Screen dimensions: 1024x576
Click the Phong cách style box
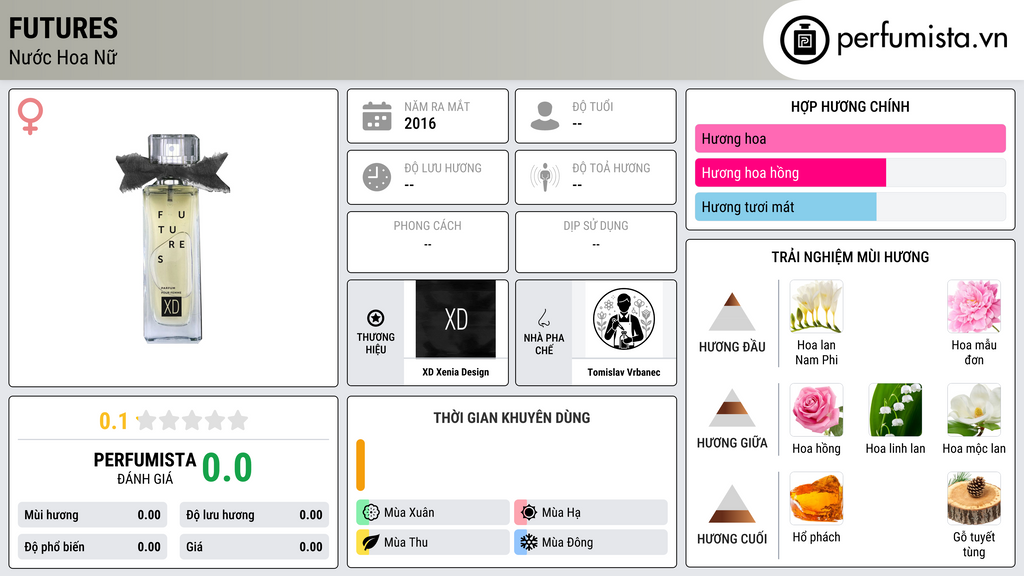pyautogui.click(x=428, y=242)
